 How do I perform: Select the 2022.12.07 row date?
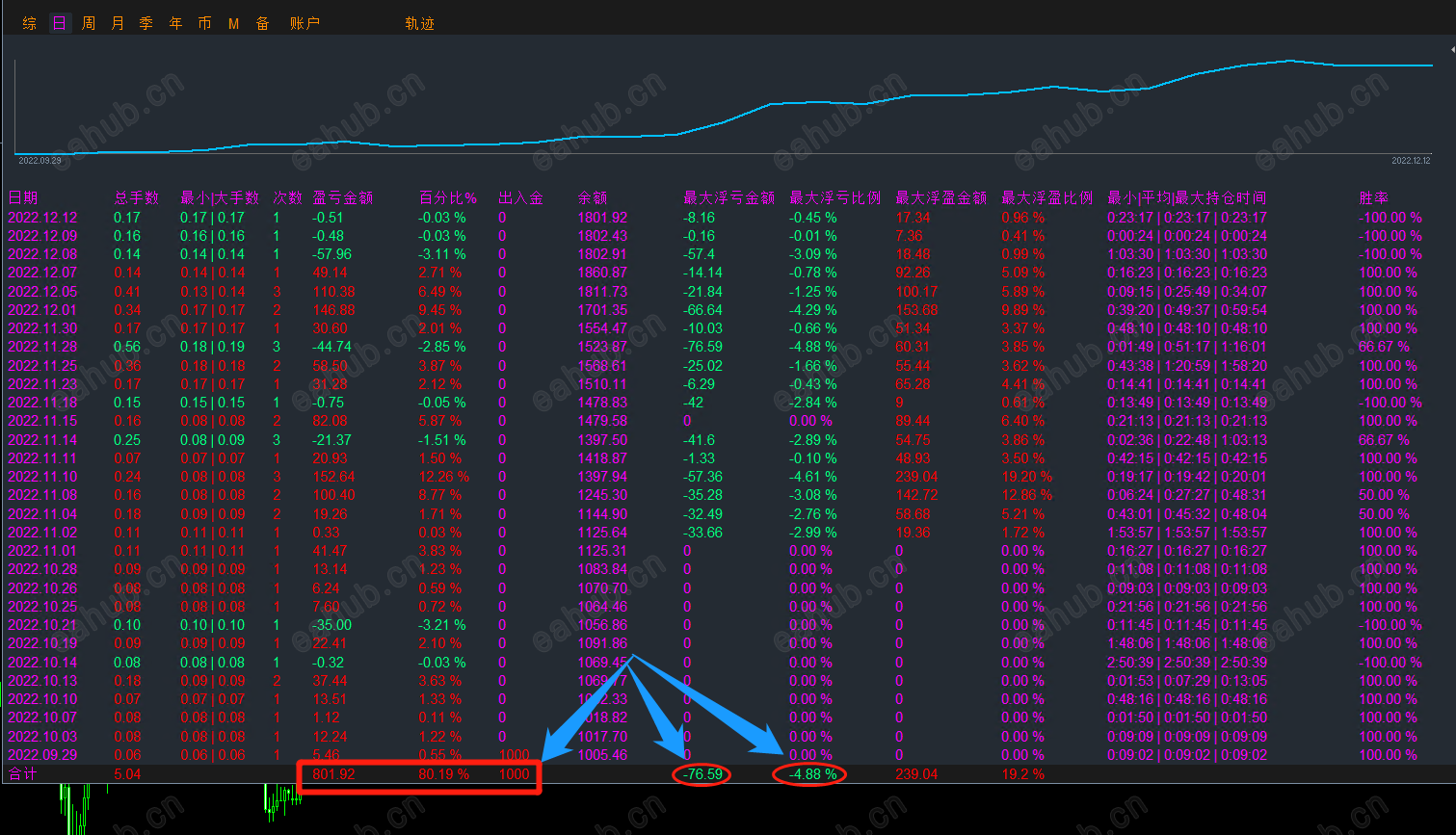coord(42,273)
